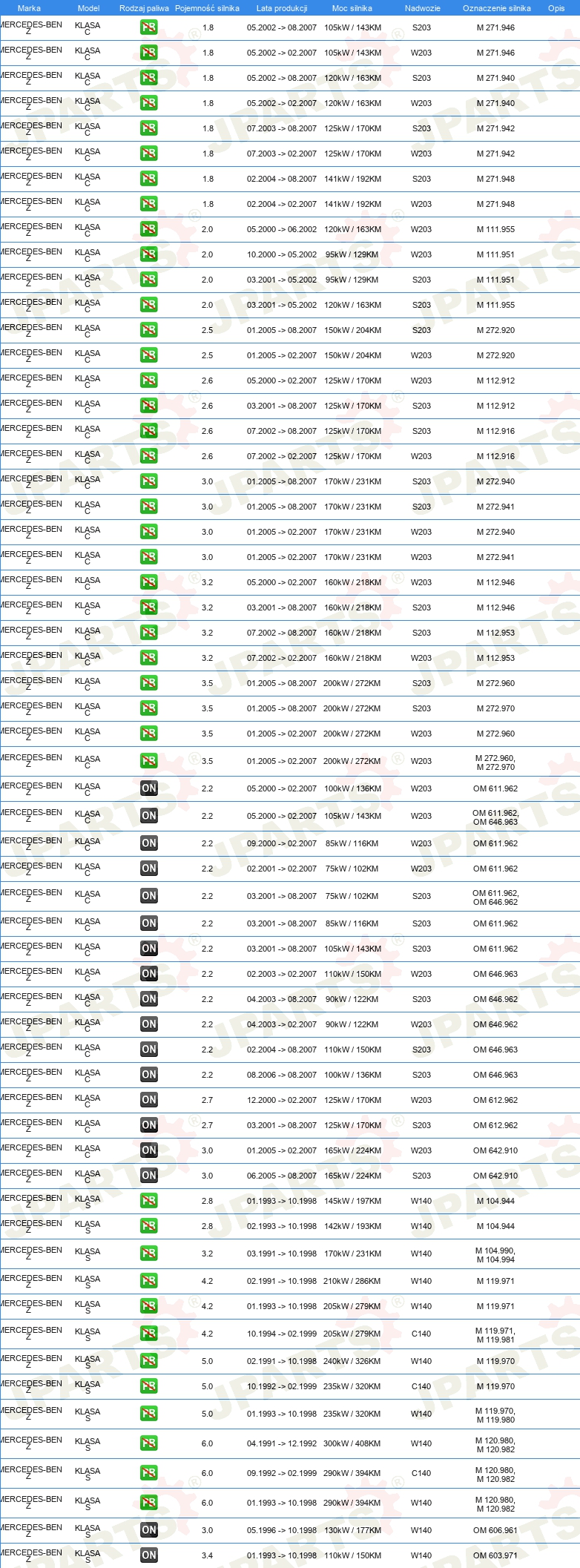Click the '08.2006 -> 08.2007' production dates
This screenshot has width=580, height=1568.
(x=282, y=1075)
